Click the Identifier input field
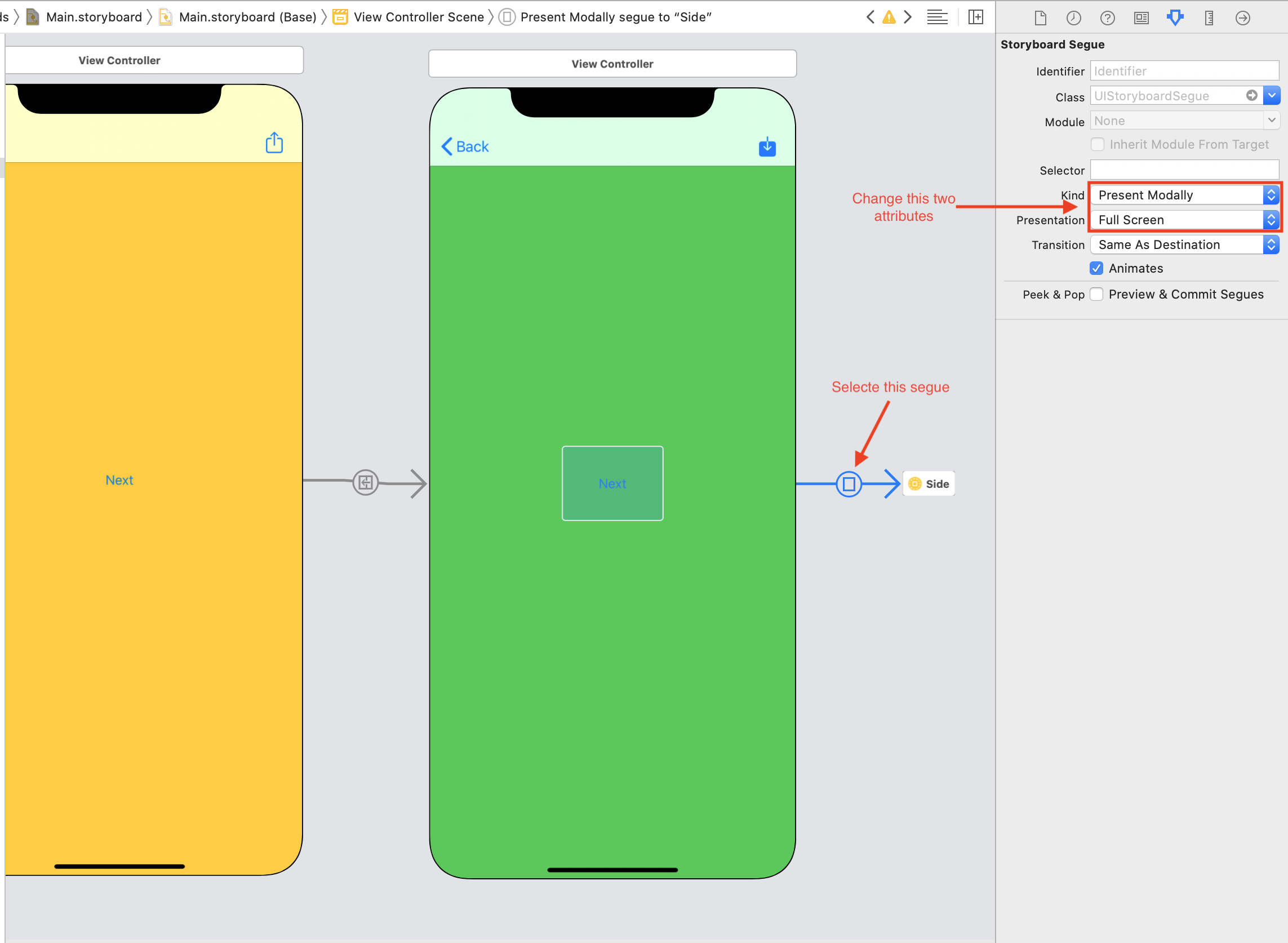 (x=1185, y=70)
